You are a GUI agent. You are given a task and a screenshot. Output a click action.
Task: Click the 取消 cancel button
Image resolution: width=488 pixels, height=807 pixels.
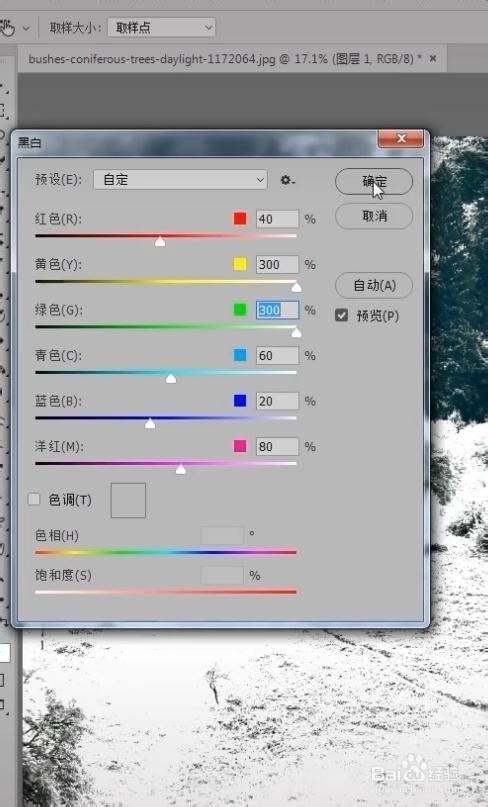[x=374, y=216]
